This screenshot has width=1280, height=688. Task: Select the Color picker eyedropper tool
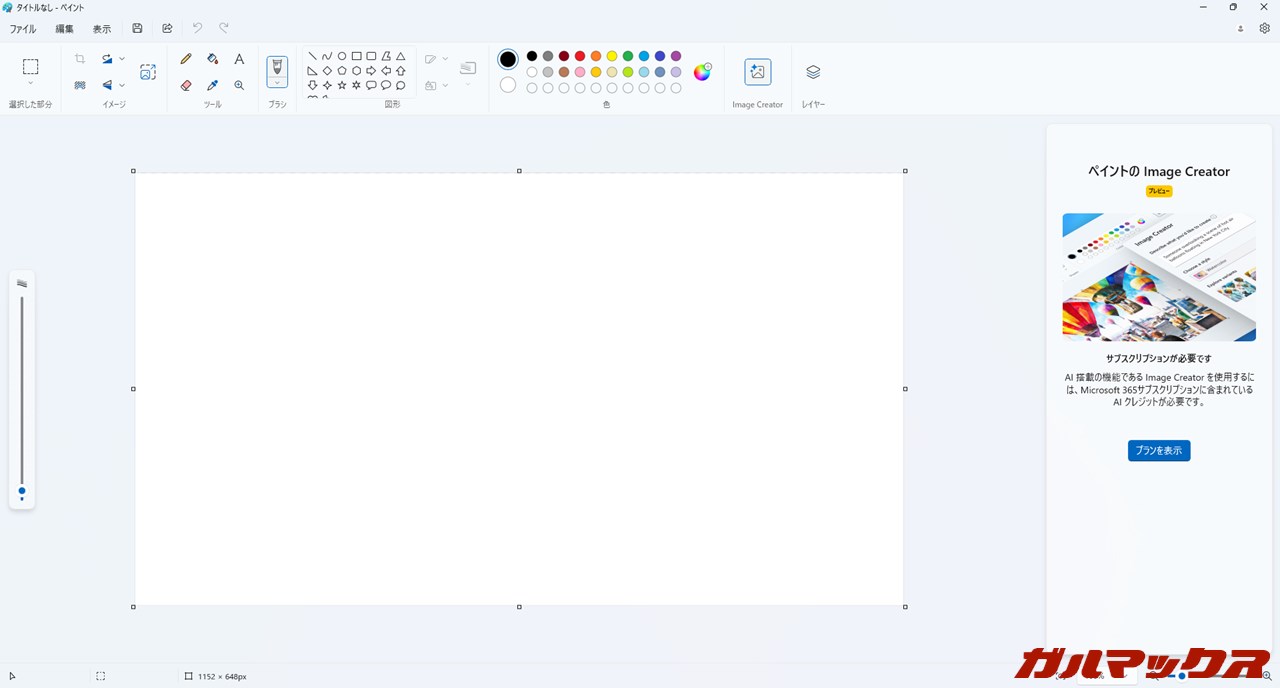pos(212,86)
